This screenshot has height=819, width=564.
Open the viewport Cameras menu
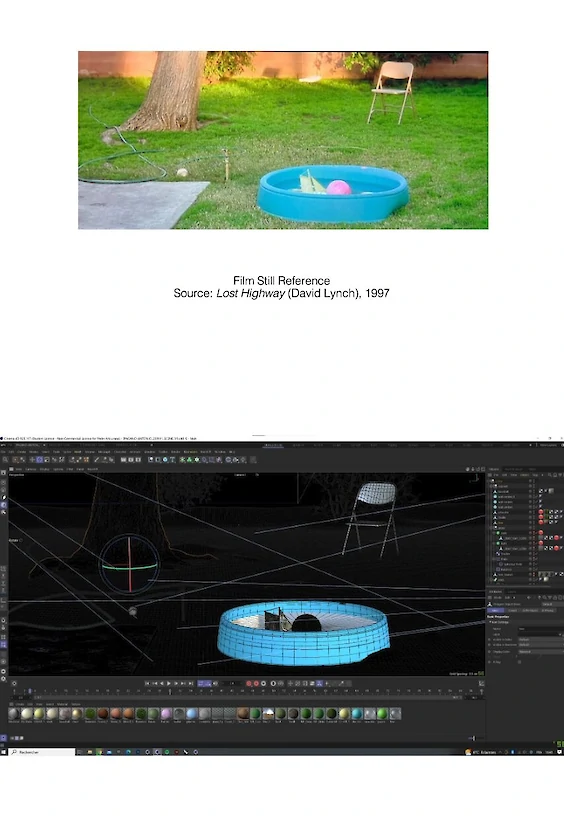coord(31,469)
